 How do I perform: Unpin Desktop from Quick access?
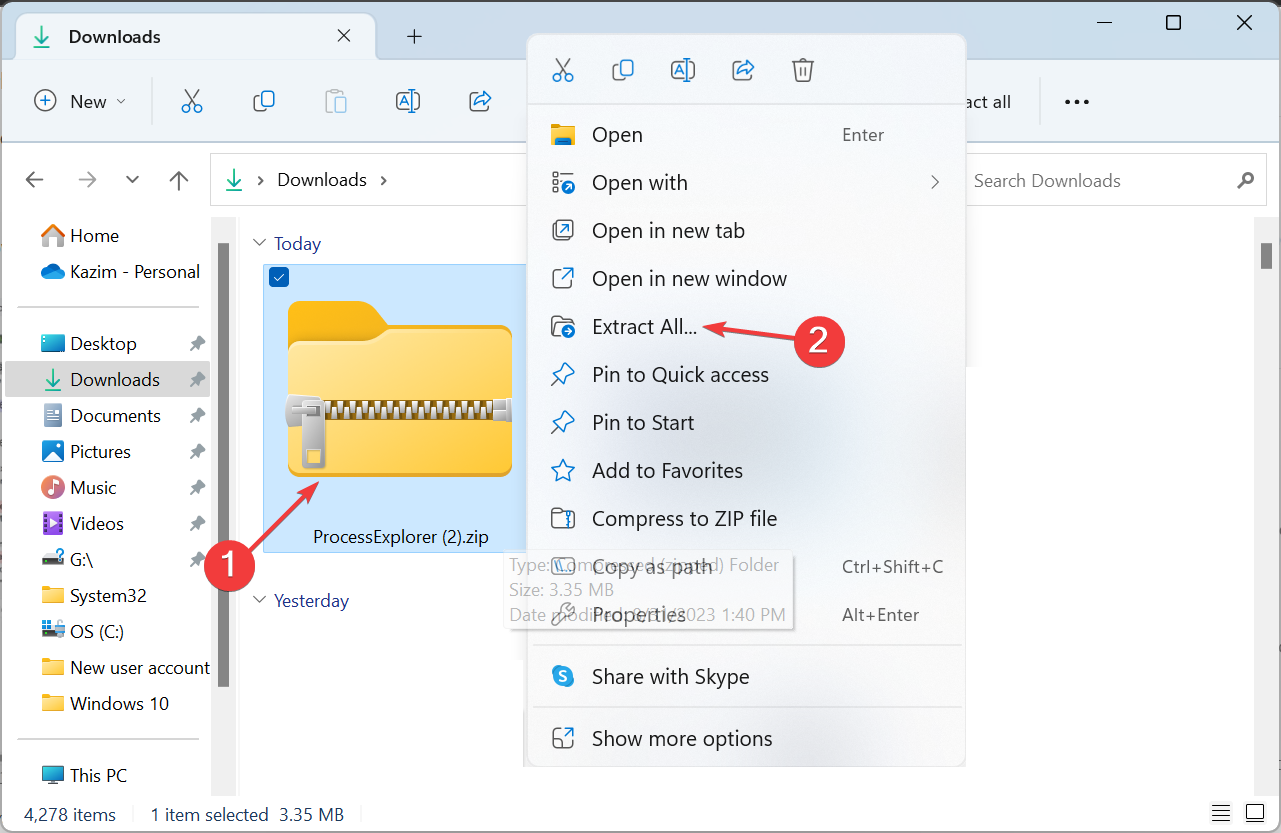[x=197, y=344]
